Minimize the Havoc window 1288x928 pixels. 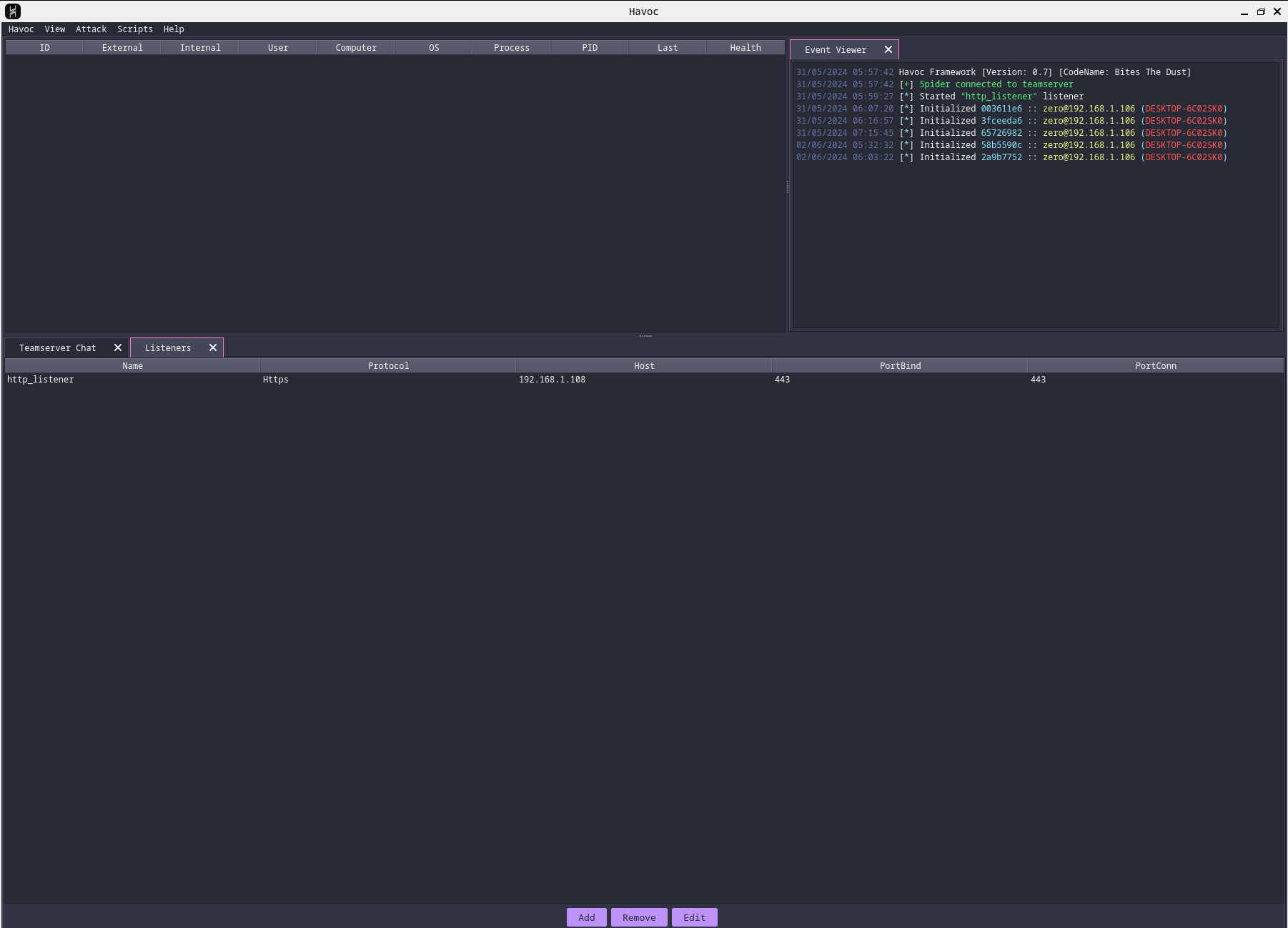1244,12
